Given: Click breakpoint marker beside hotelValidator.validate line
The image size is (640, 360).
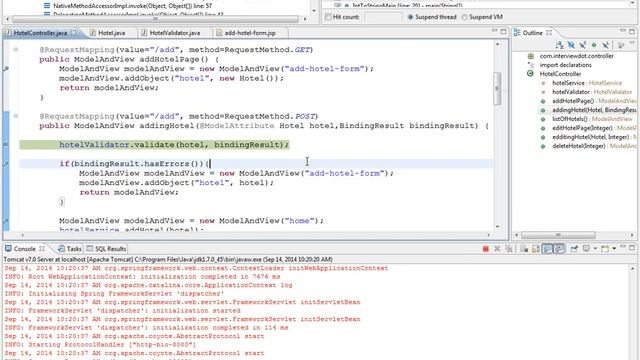Looking at the screenshot, I should click(x=6, y=144).
